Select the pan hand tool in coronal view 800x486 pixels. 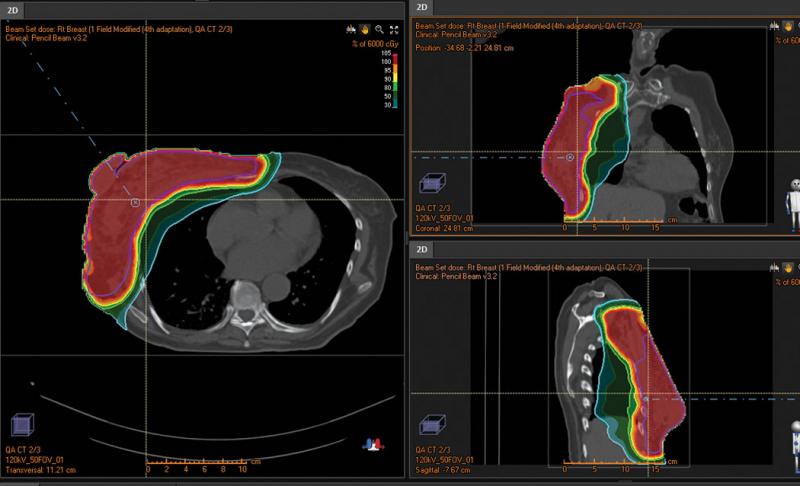point(788,29)
